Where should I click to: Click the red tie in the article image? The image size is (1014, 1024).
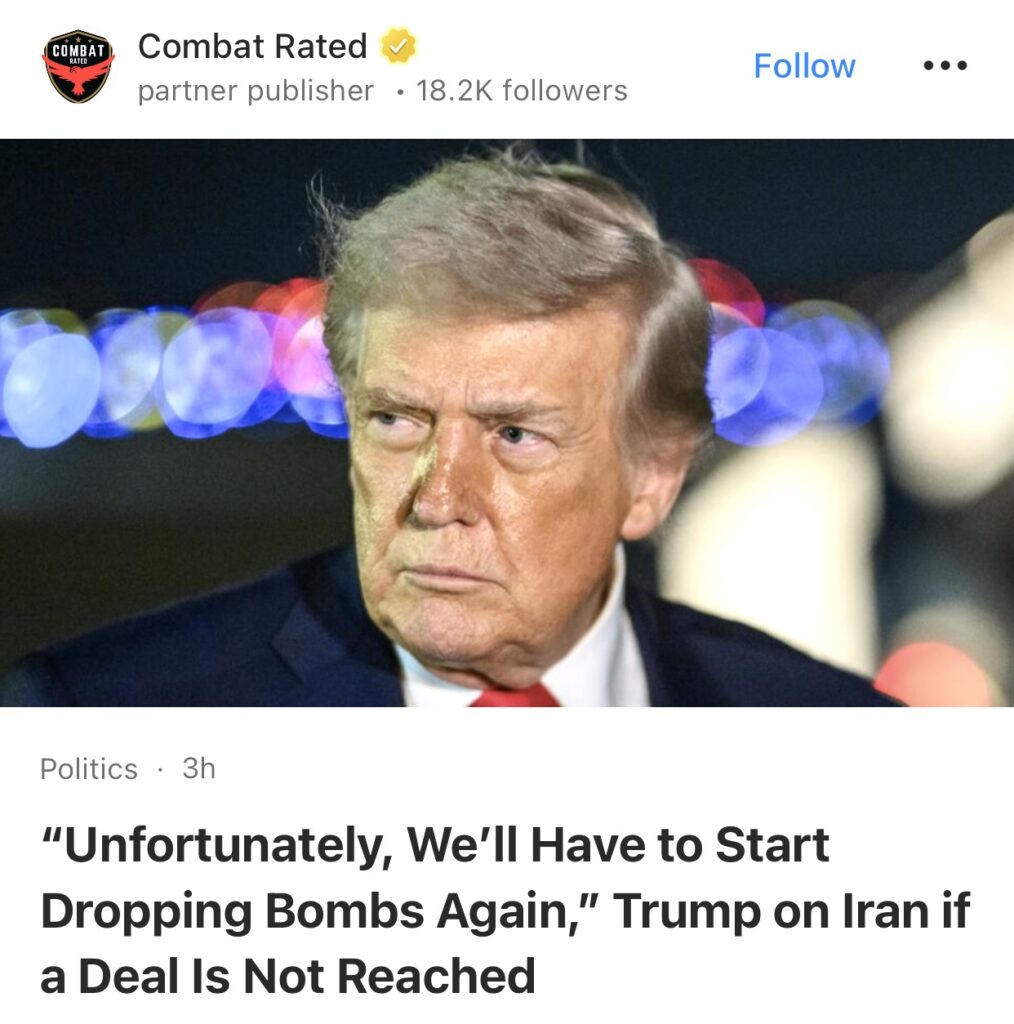515,696
